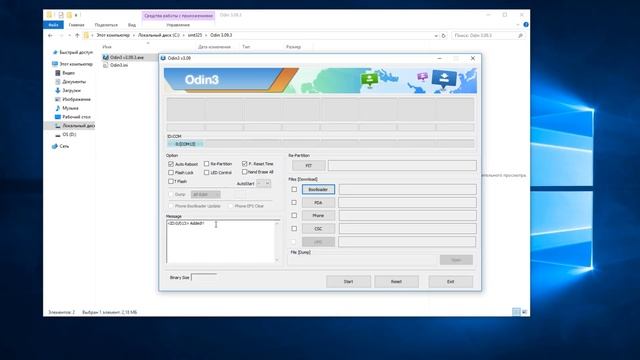Screen dimensions: 640x360
Task: Click the PDA file path field
Action: click(x=407, y=202)
